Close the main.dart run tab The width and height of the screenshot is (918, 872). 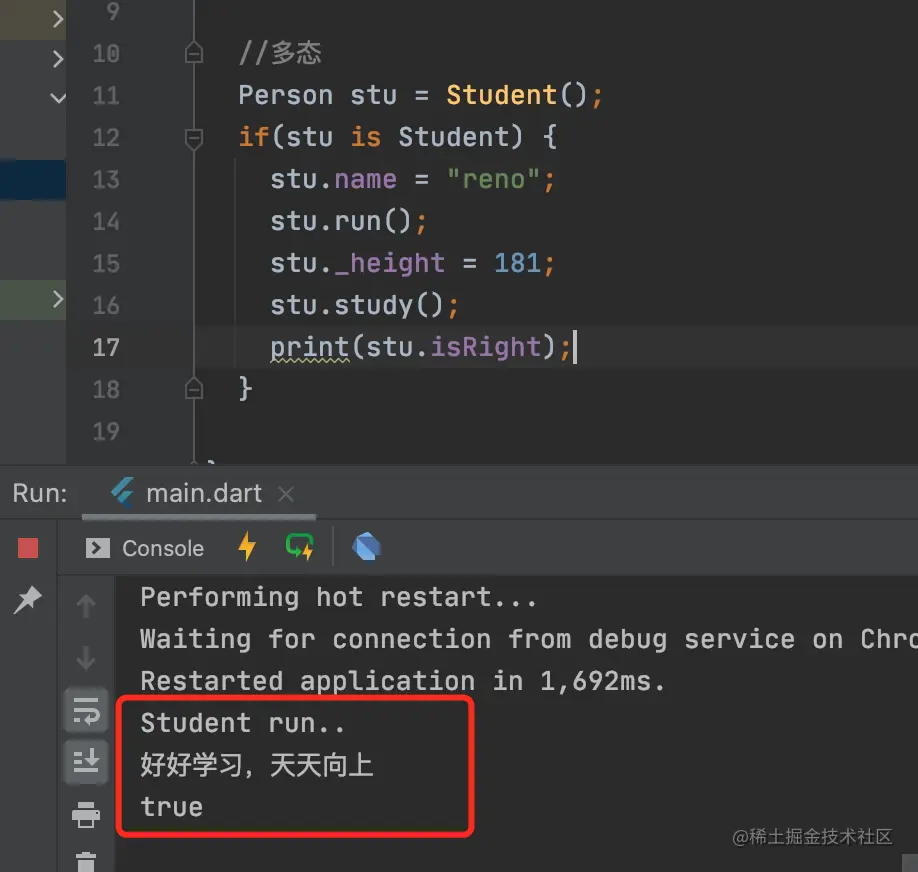click(x=284, y=492)
